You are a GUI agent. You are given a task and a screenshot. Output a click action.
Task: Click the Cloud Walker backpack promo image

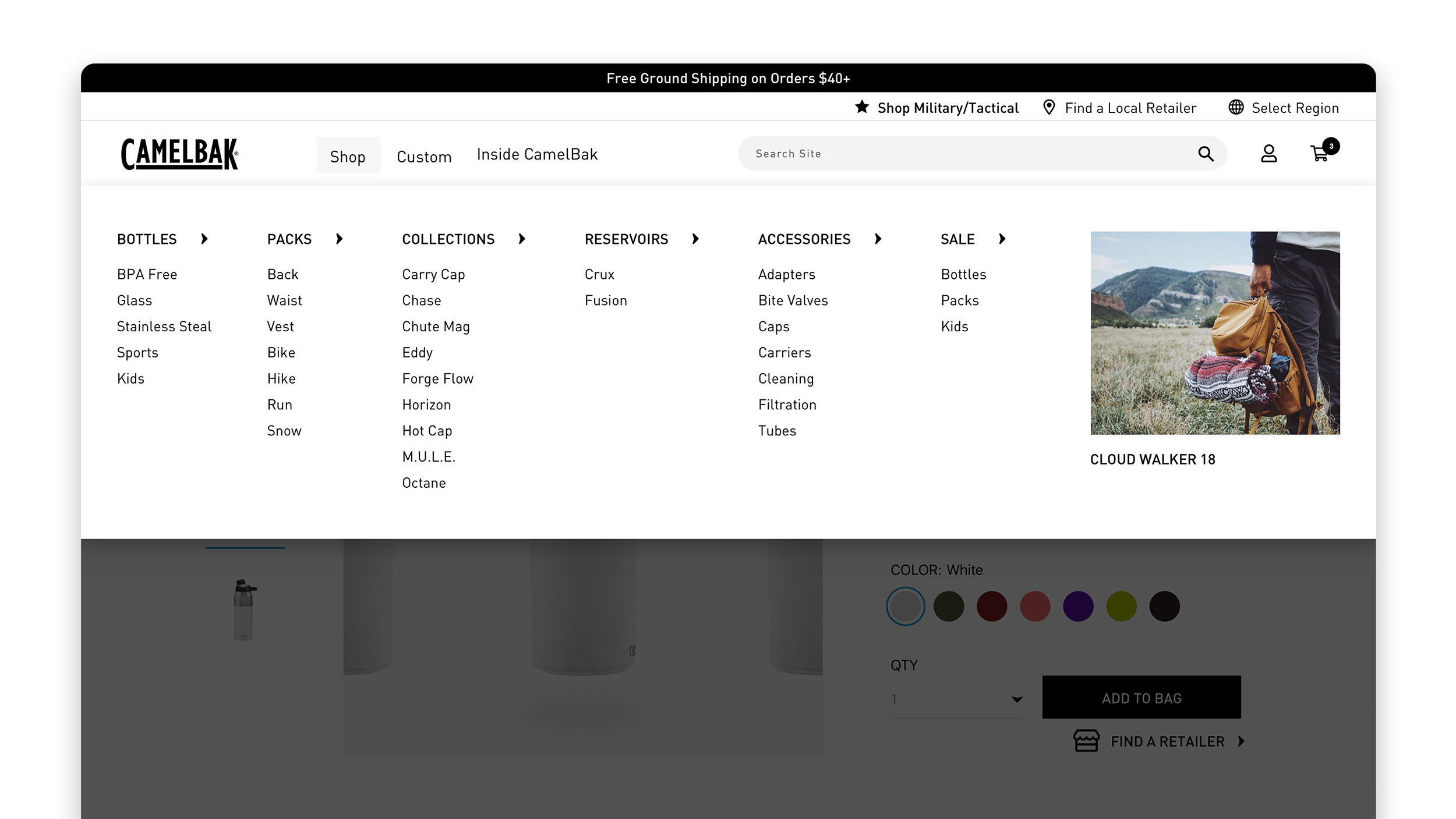click(1215, 333)
